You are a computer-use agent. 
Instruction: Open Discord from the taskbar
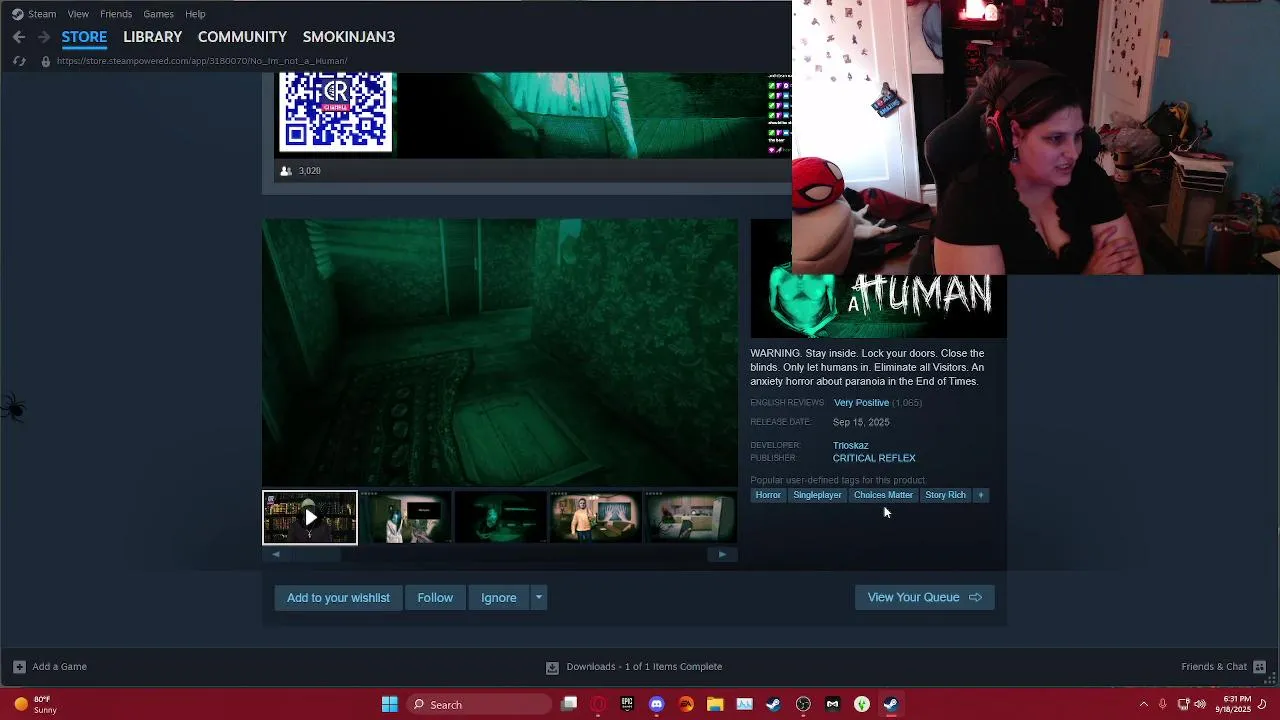(x=656, y=704)
